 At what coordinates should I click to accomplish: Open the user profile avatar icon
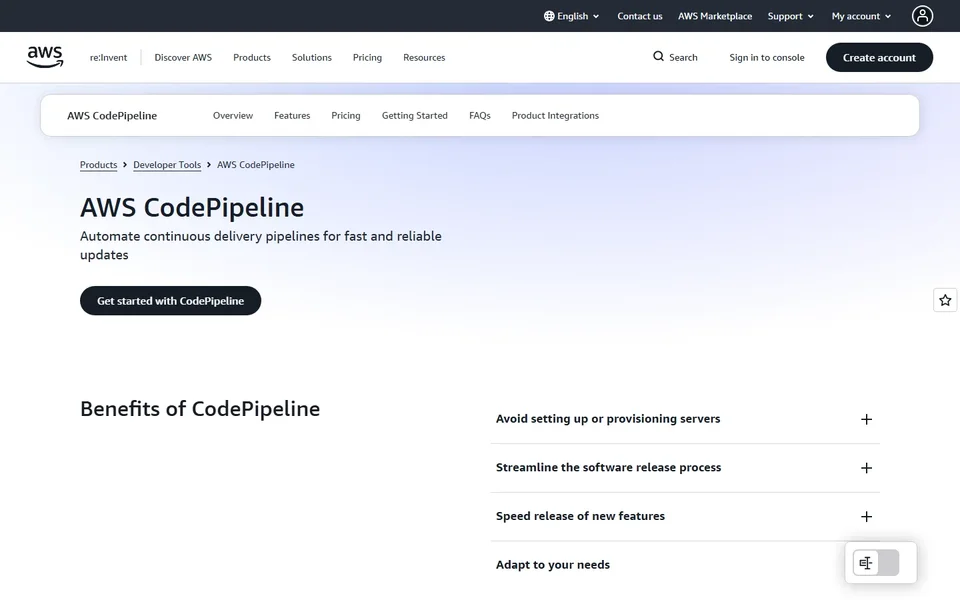(x=922, y=16)
